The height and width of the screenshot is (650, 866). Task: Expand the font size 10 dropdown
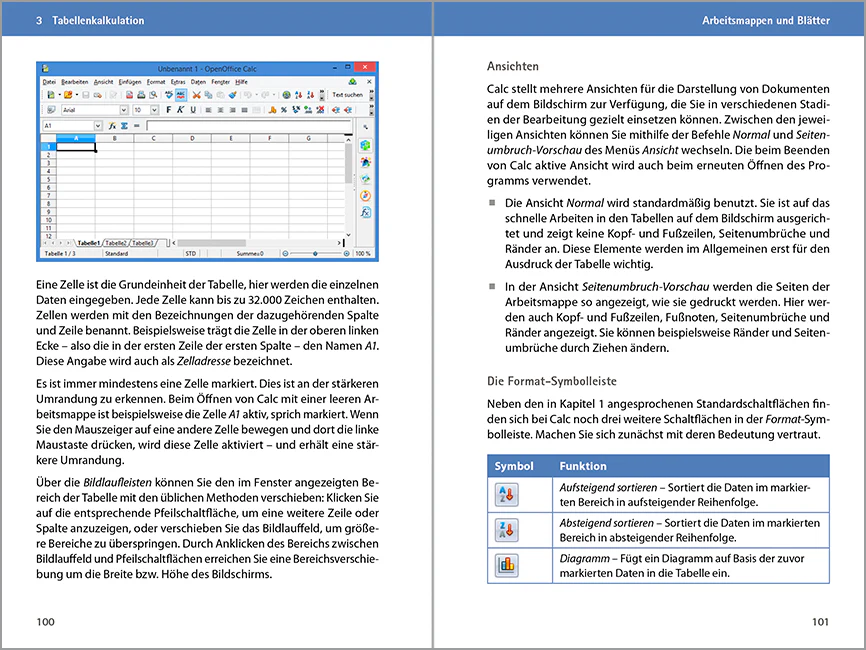[x=154, y=110]
